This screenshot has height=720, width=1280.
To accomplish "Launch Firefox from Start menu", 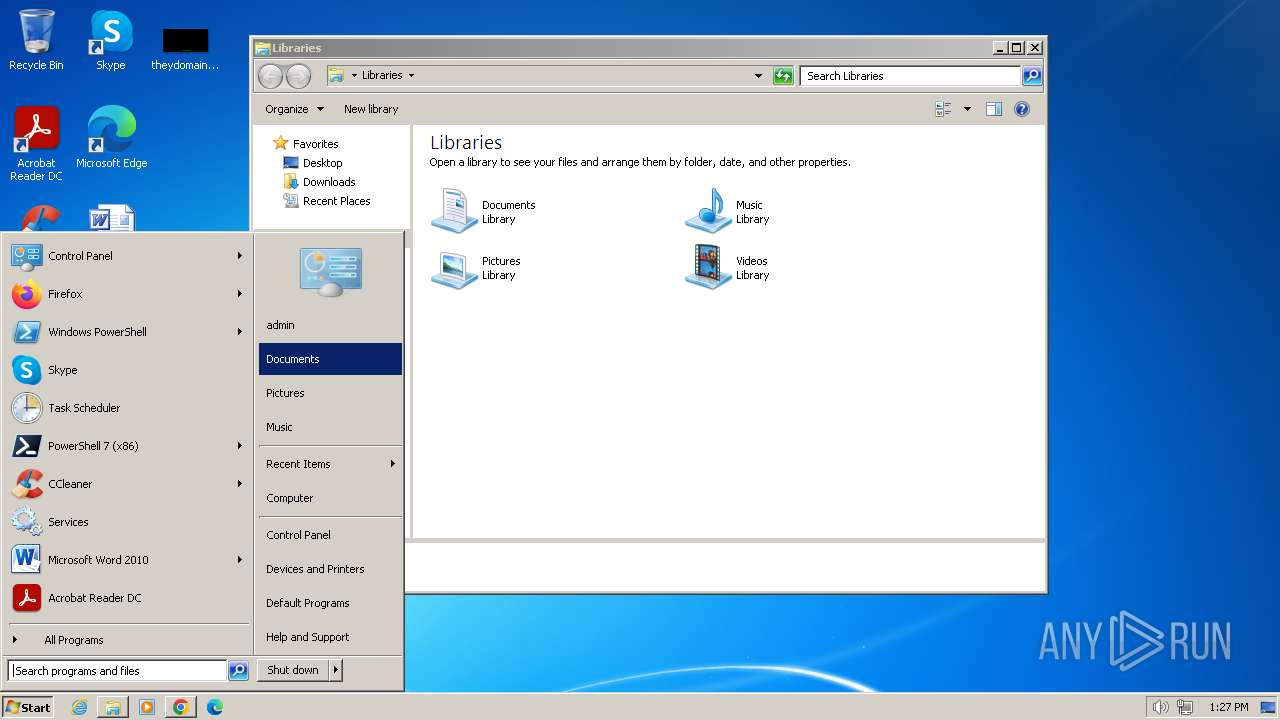I will point(128,294).
